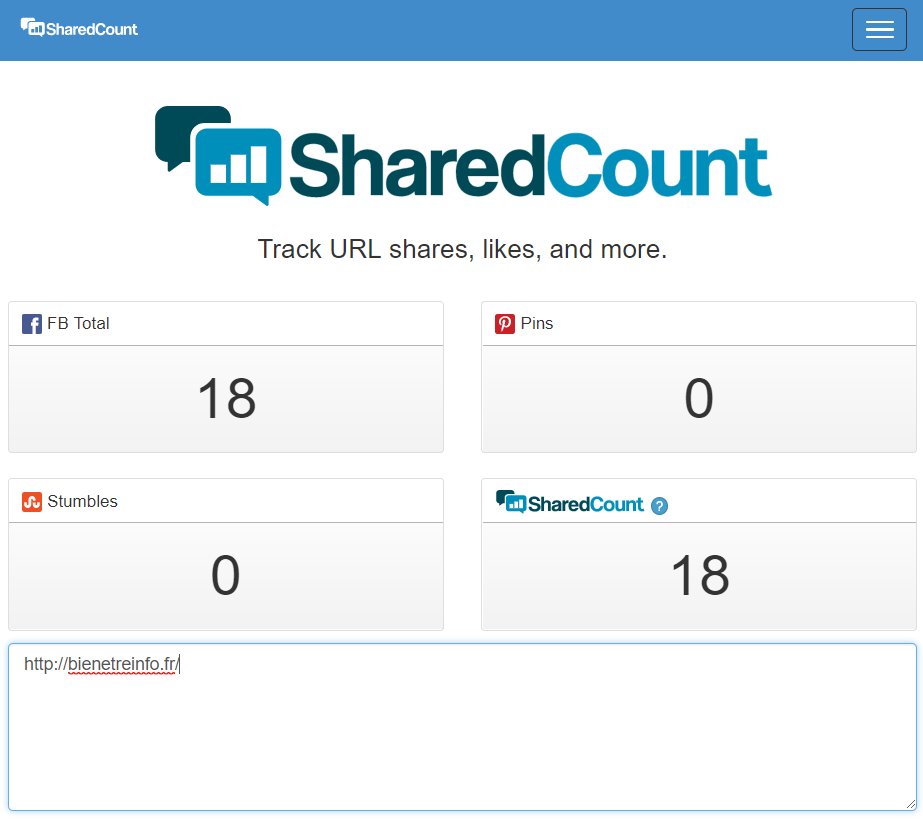This screenshot has height=823, width=923.
Task: Click the small SharedCount logo in panel header
Action: point(571,503)
